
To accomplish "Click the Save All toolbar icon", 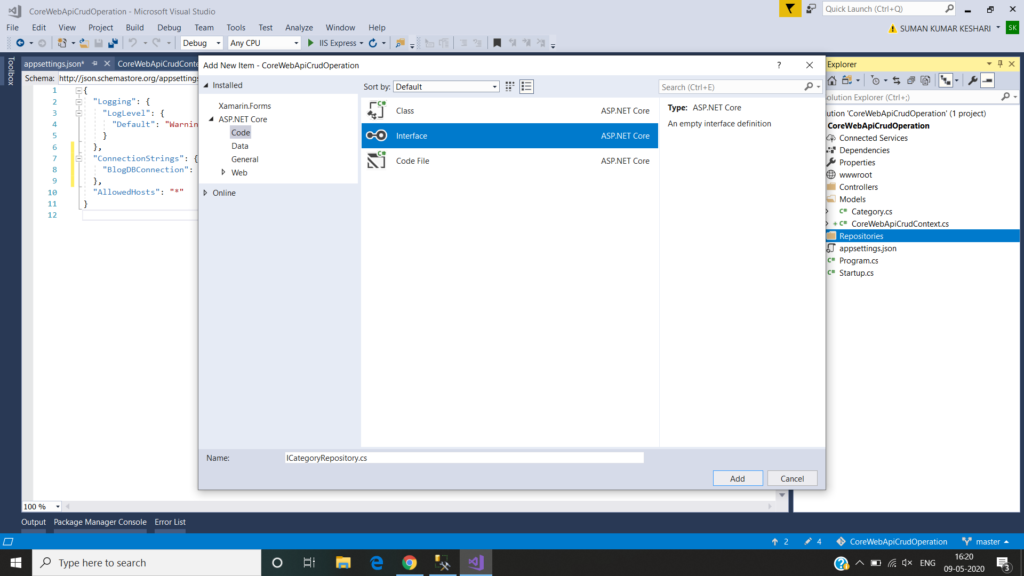I will (113, 43).
